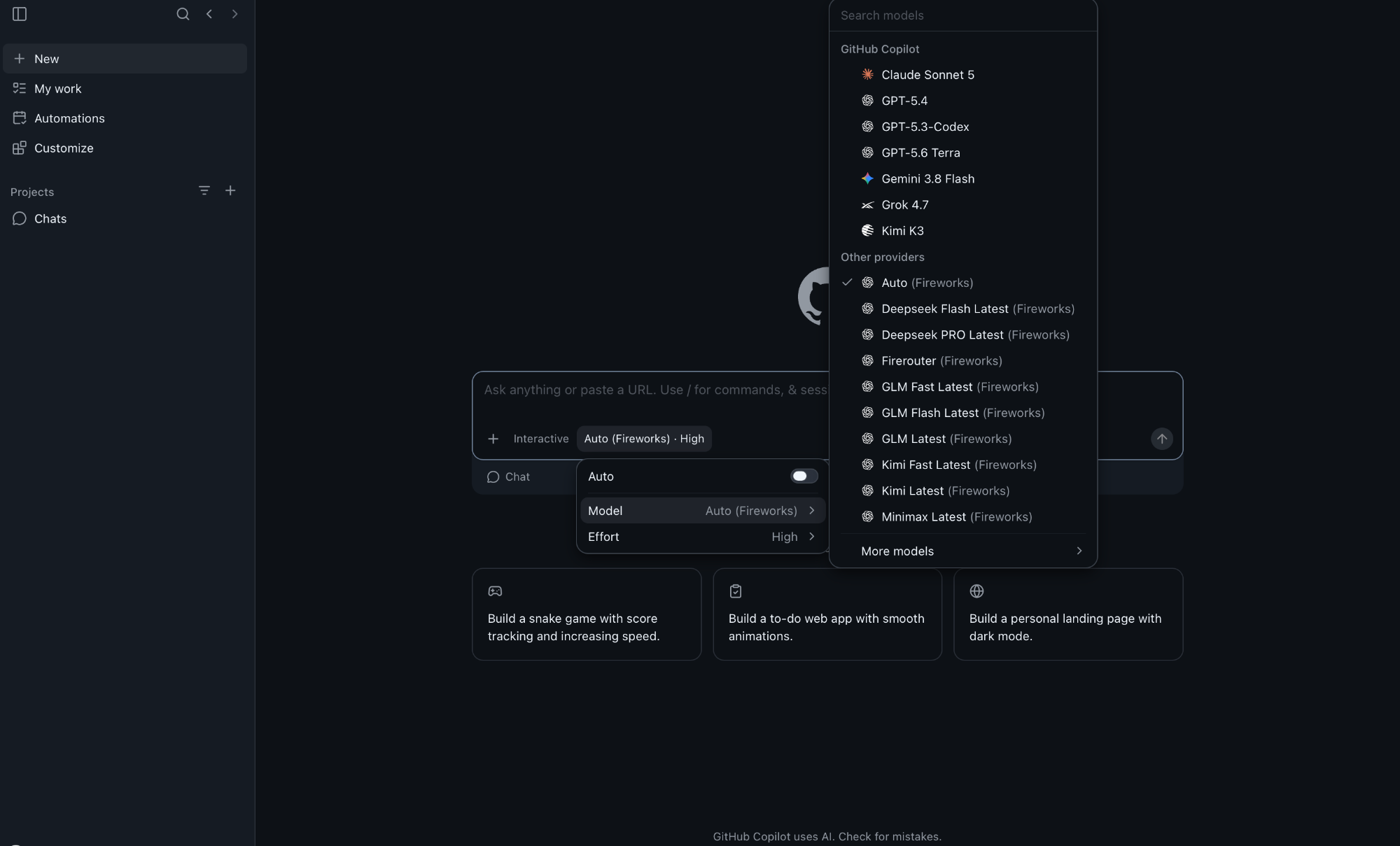Select Deepseek Flash Latest (Fireworks)
Screen dimensions: 1400x846
963,309
